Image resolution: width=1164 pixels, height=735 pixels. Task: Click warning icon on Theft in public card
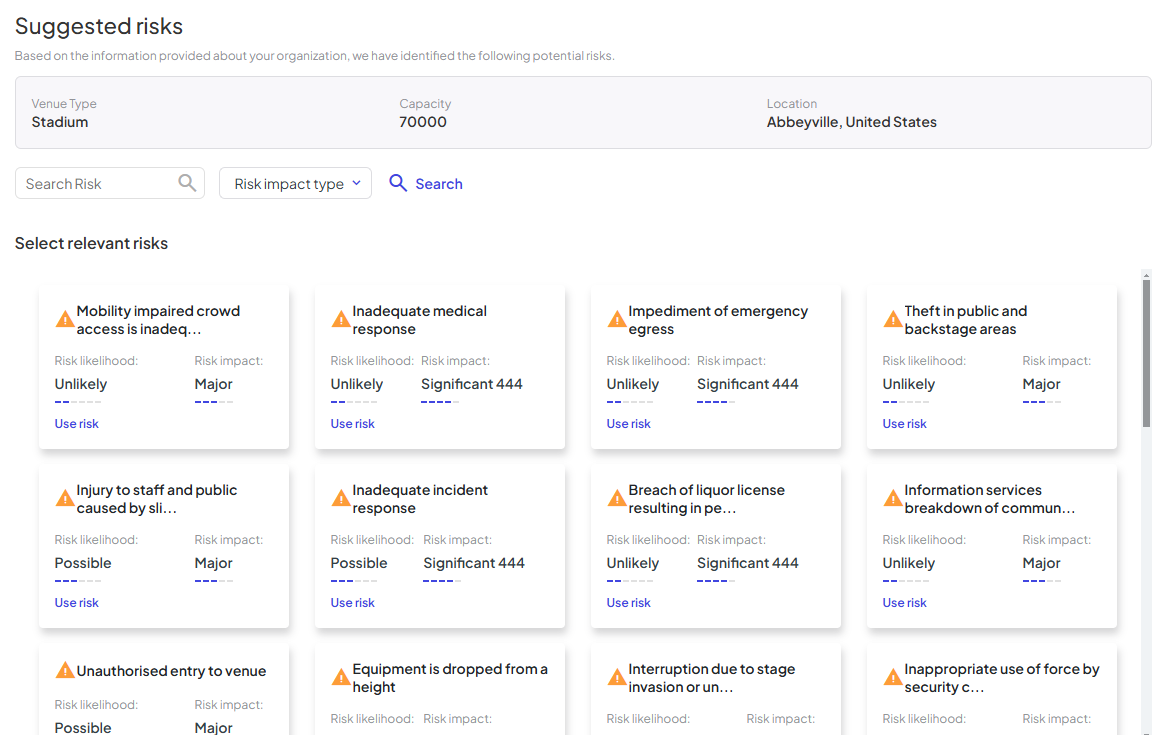tap(893, 319)
